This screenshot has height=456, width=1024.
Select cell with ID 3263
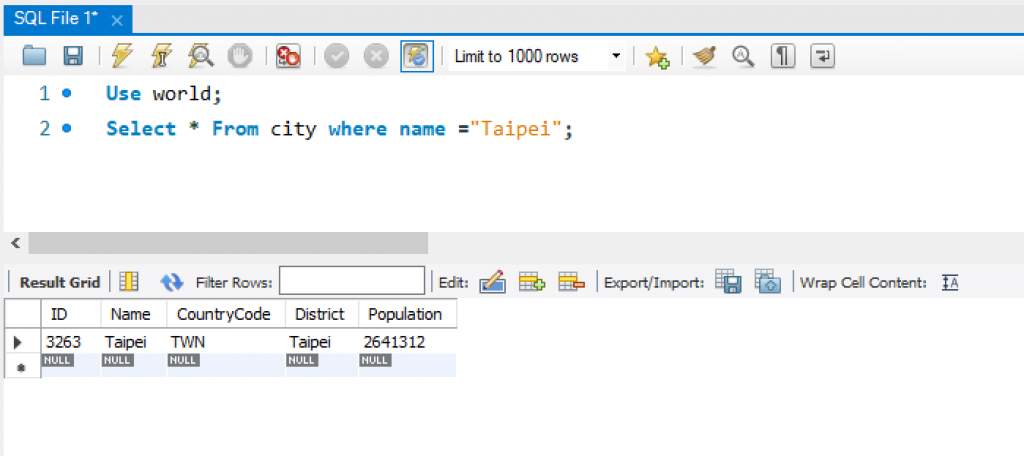71,342
